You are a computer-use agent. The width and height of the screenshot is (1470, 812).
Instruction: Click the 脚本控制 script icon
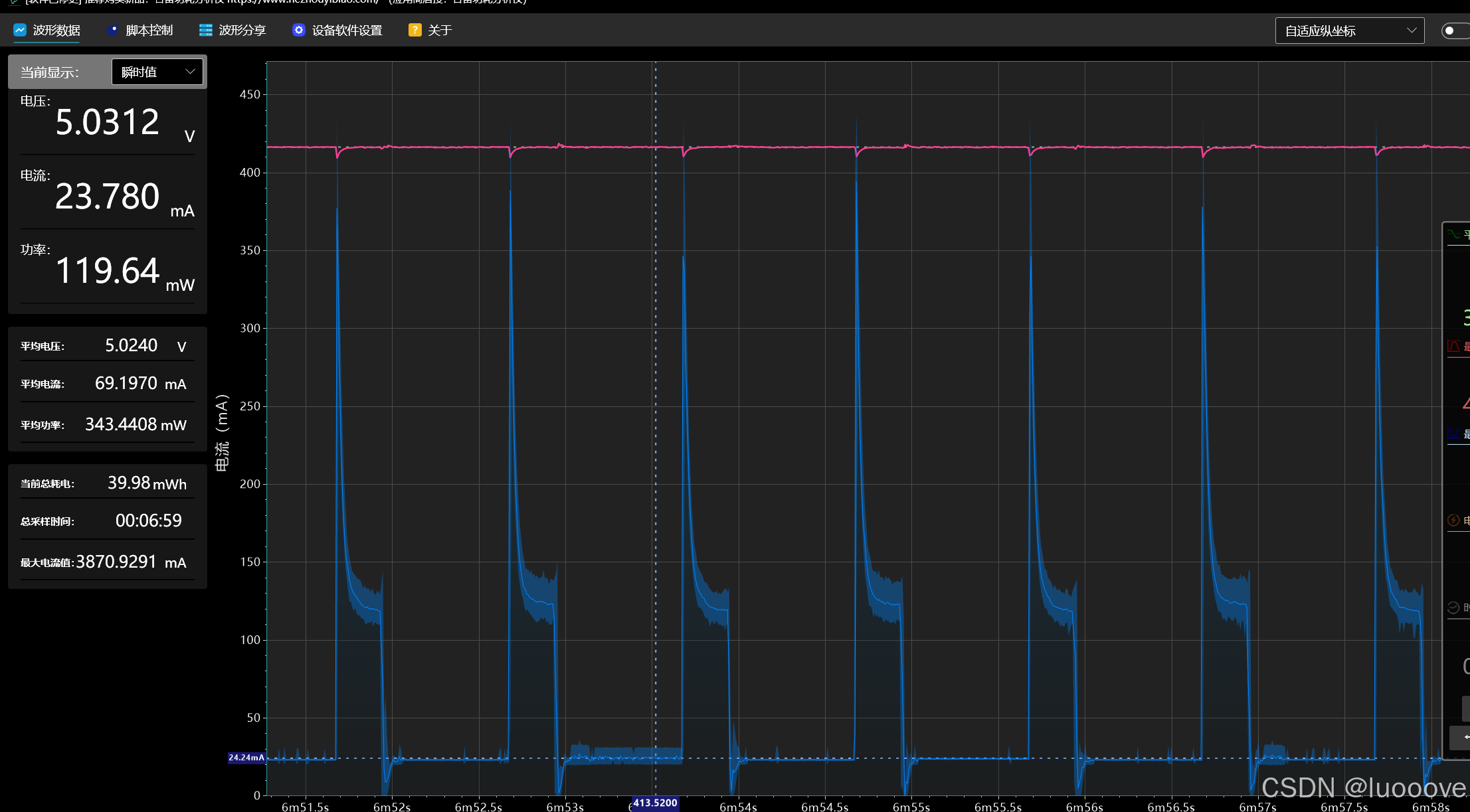(113, 31)
